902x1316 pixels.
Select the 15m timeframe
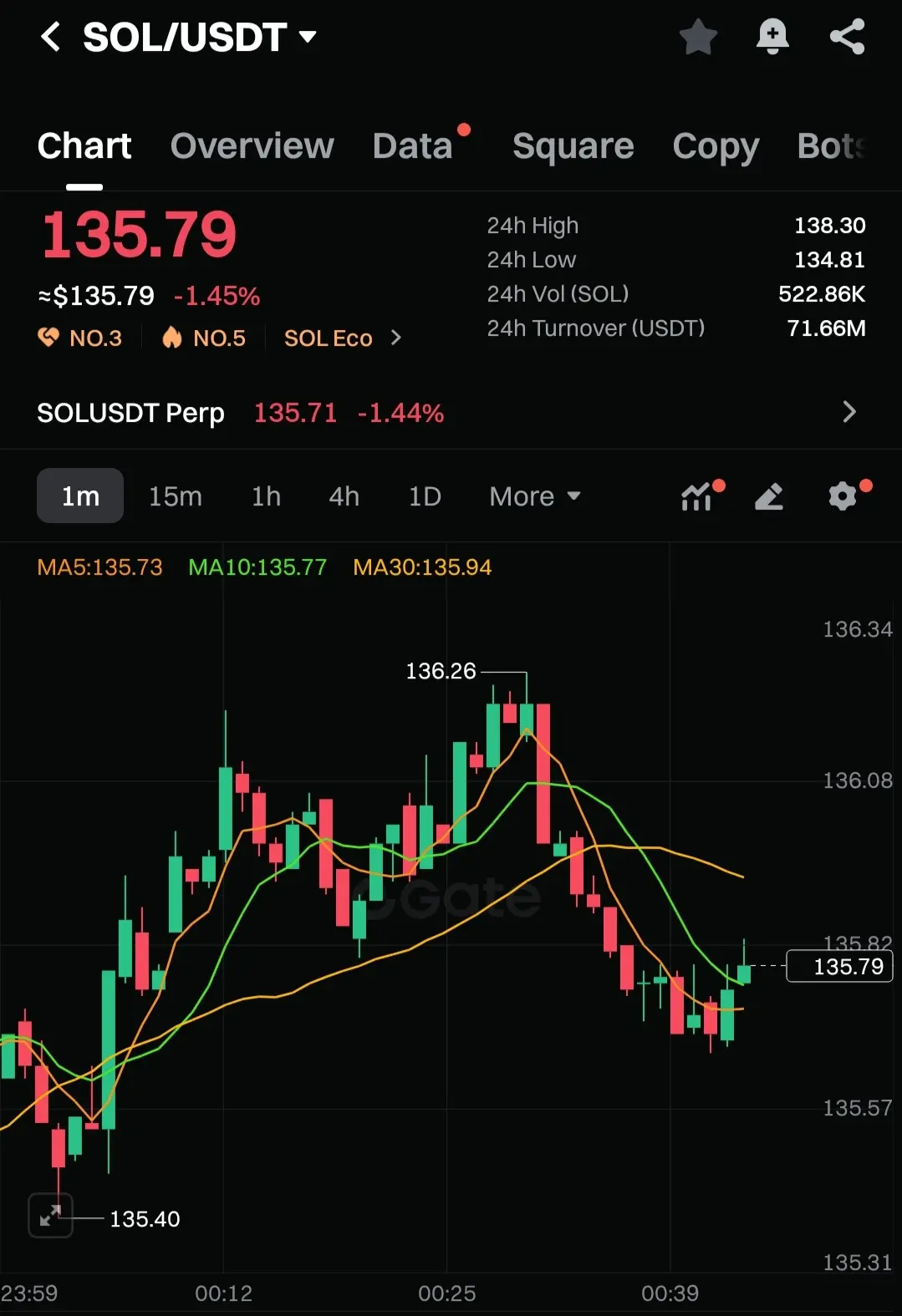[176, 496]
